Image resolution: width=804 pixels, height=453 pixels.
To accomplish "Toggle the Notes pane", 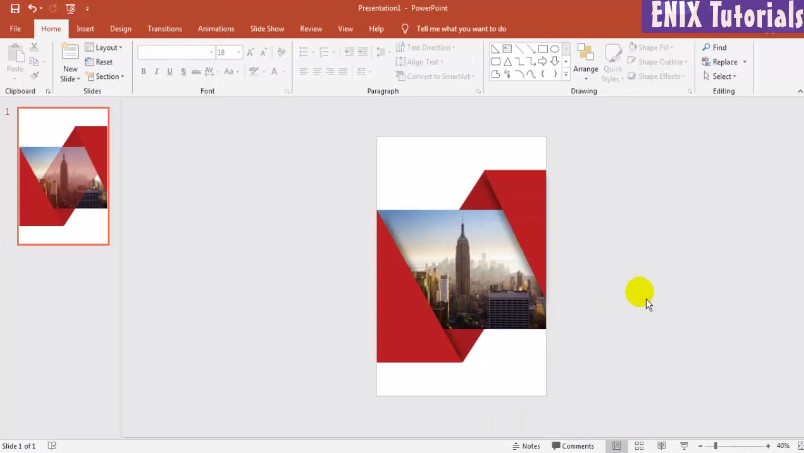I will [x=526, y=446].
